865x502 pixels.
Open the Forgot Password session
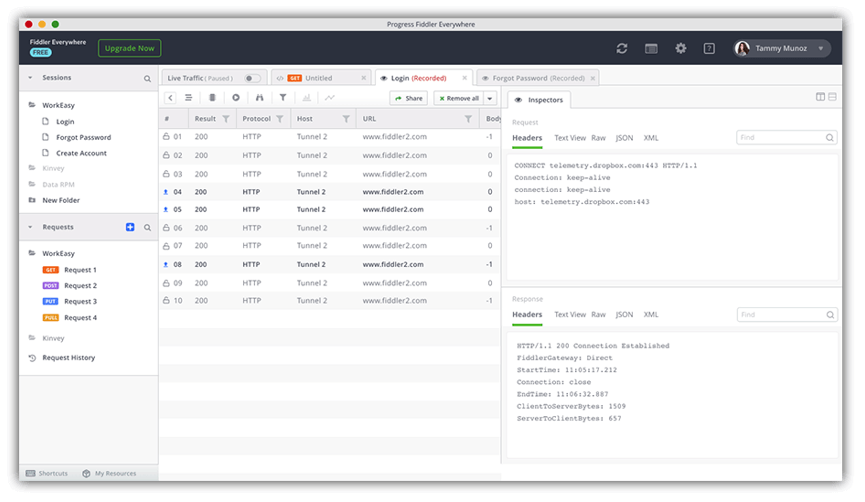tap(83, 137)
